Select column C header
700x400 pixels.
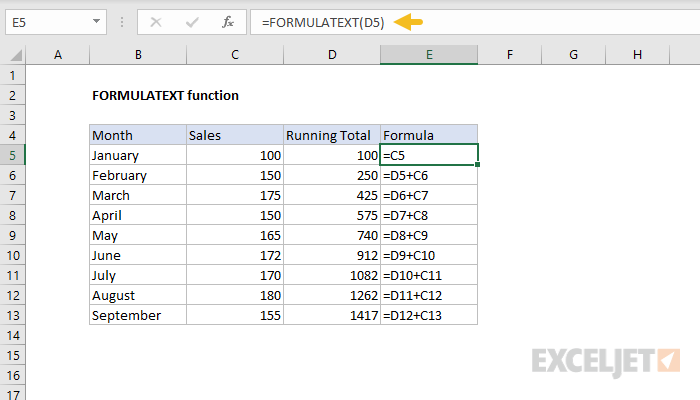pos(234,54)
